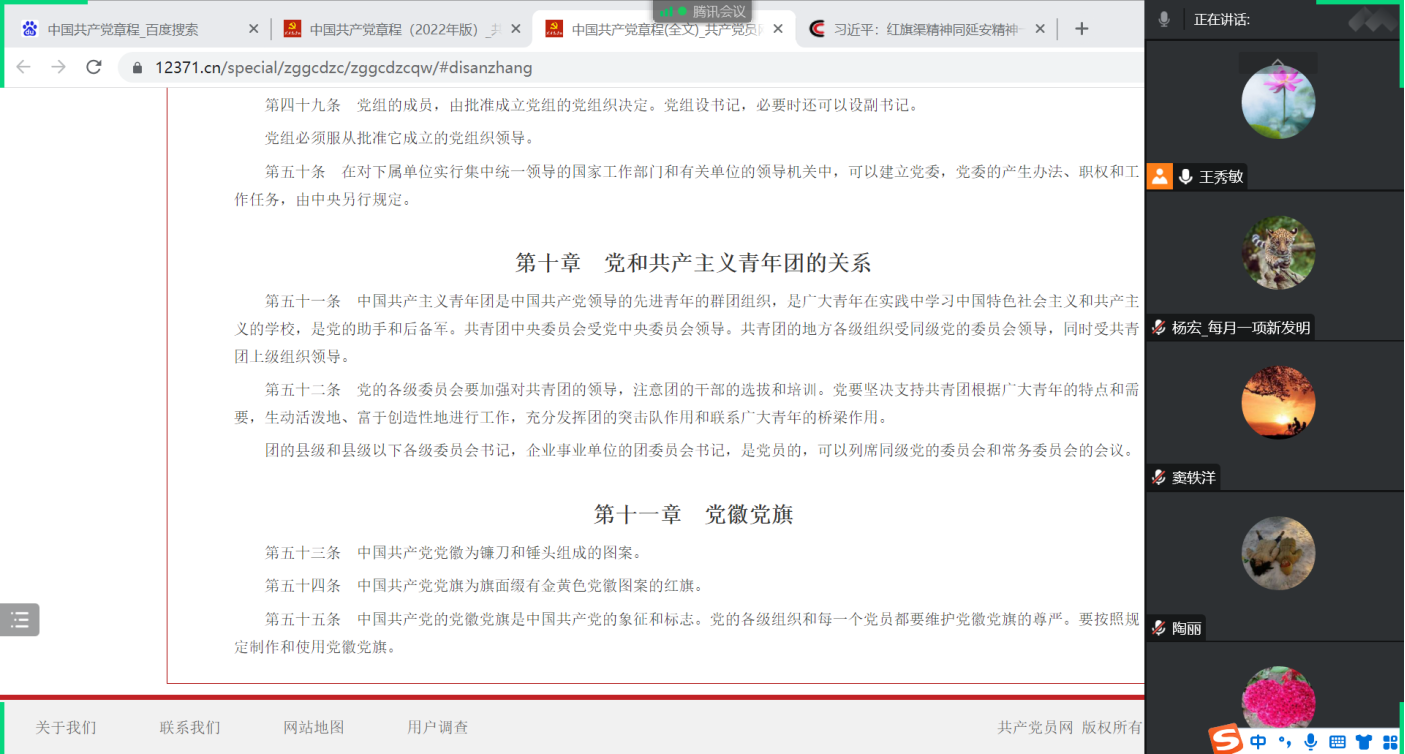
Task: Open the 网站地图 footer link
Action: click(313, 727)
